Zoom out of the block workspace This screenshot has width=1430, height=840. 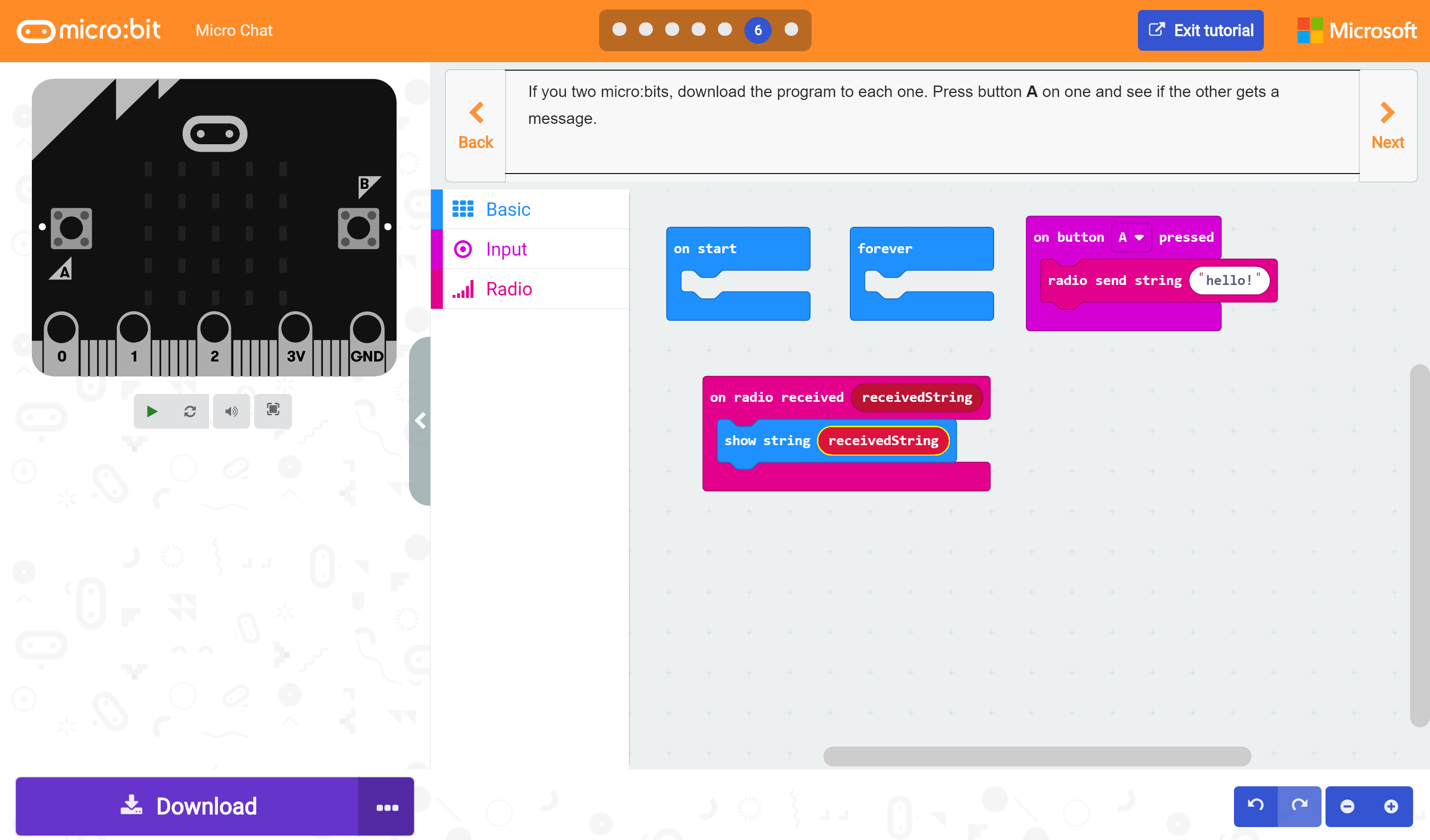coord(1348,806)
